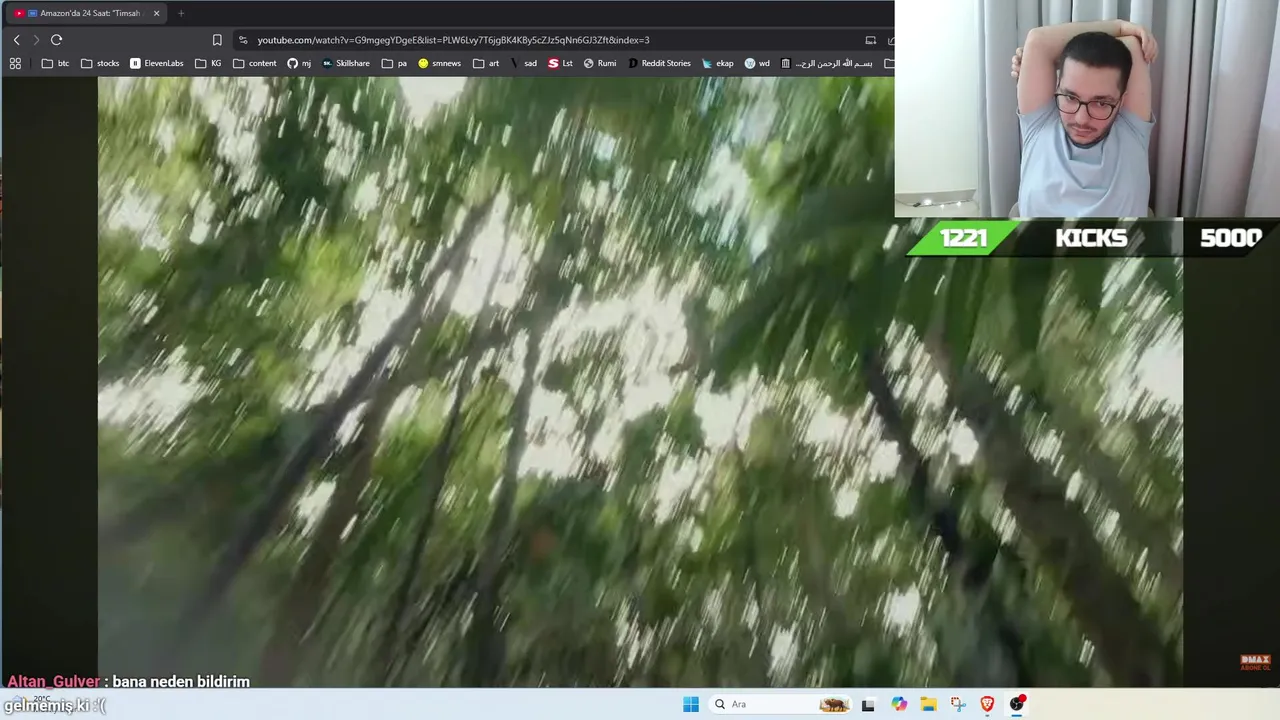The height and width of the screenshot is (720, 1280).
Task: Open the Arabic-titled bookmark
Action: coord(826,63)
